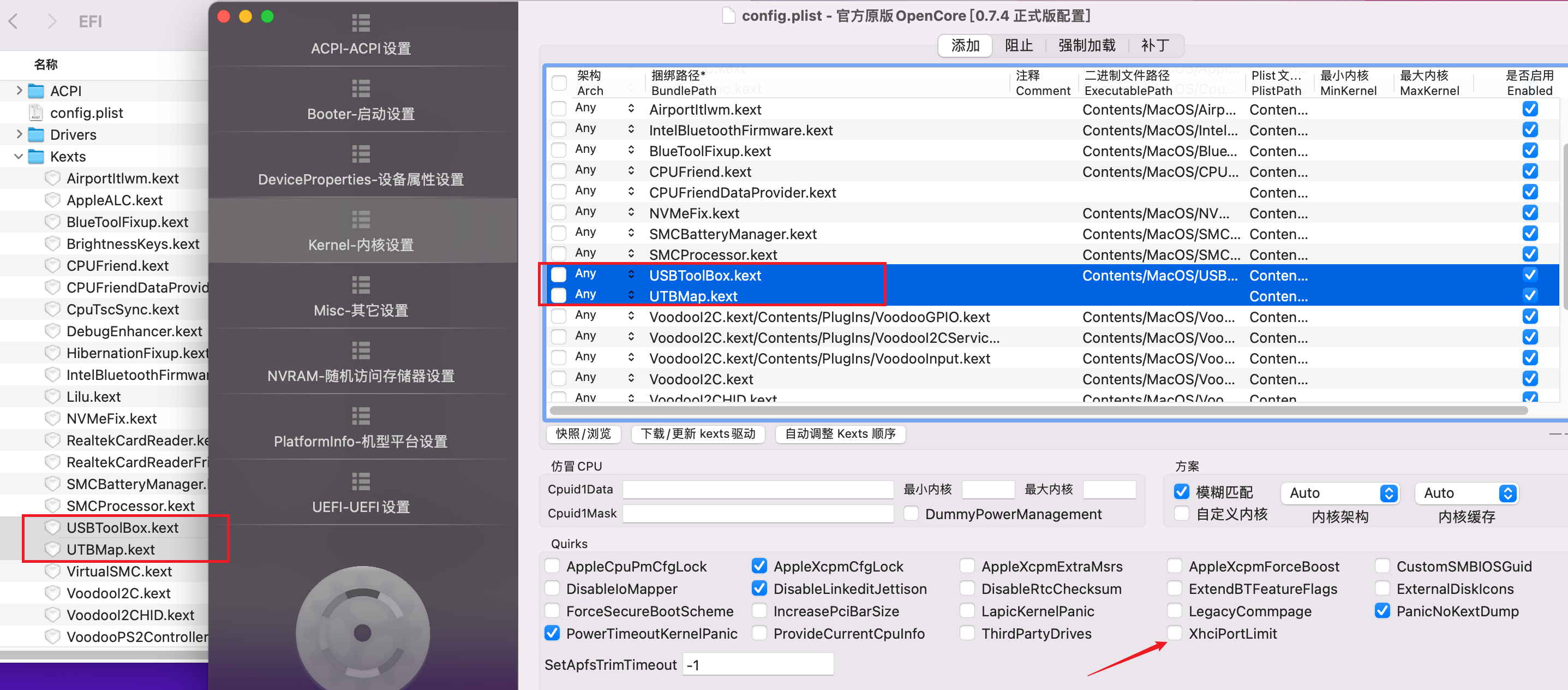Image resolution: width=1568 pixels, height=690 pixels.
Task: Click the kext table horizontal scrollbar
Action: click(x=1038, y=411)
